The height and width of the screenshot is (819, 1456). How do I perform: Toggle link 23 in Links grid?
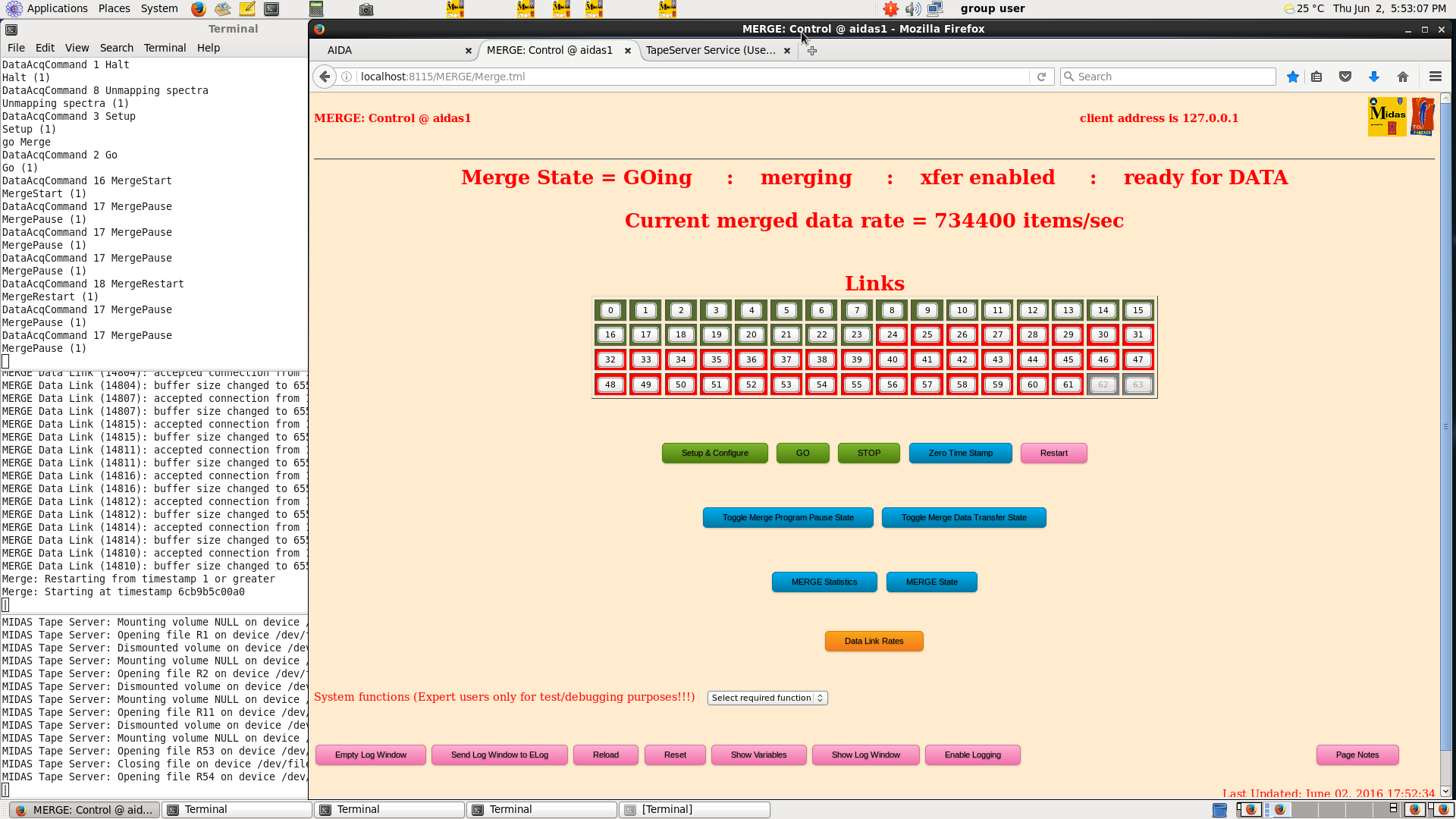click(x=857, y=334)
